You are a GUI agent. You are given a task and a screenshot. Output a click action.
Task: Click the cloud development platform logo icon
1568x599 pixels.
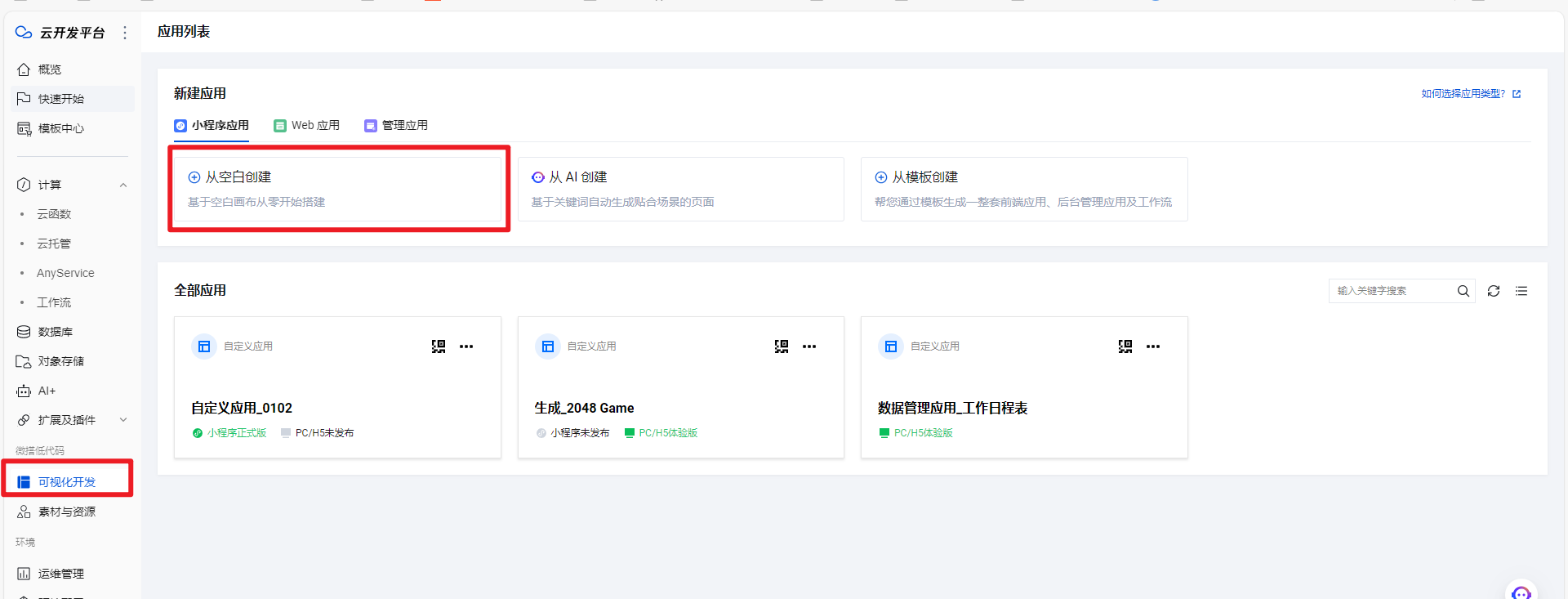point(24,32)
